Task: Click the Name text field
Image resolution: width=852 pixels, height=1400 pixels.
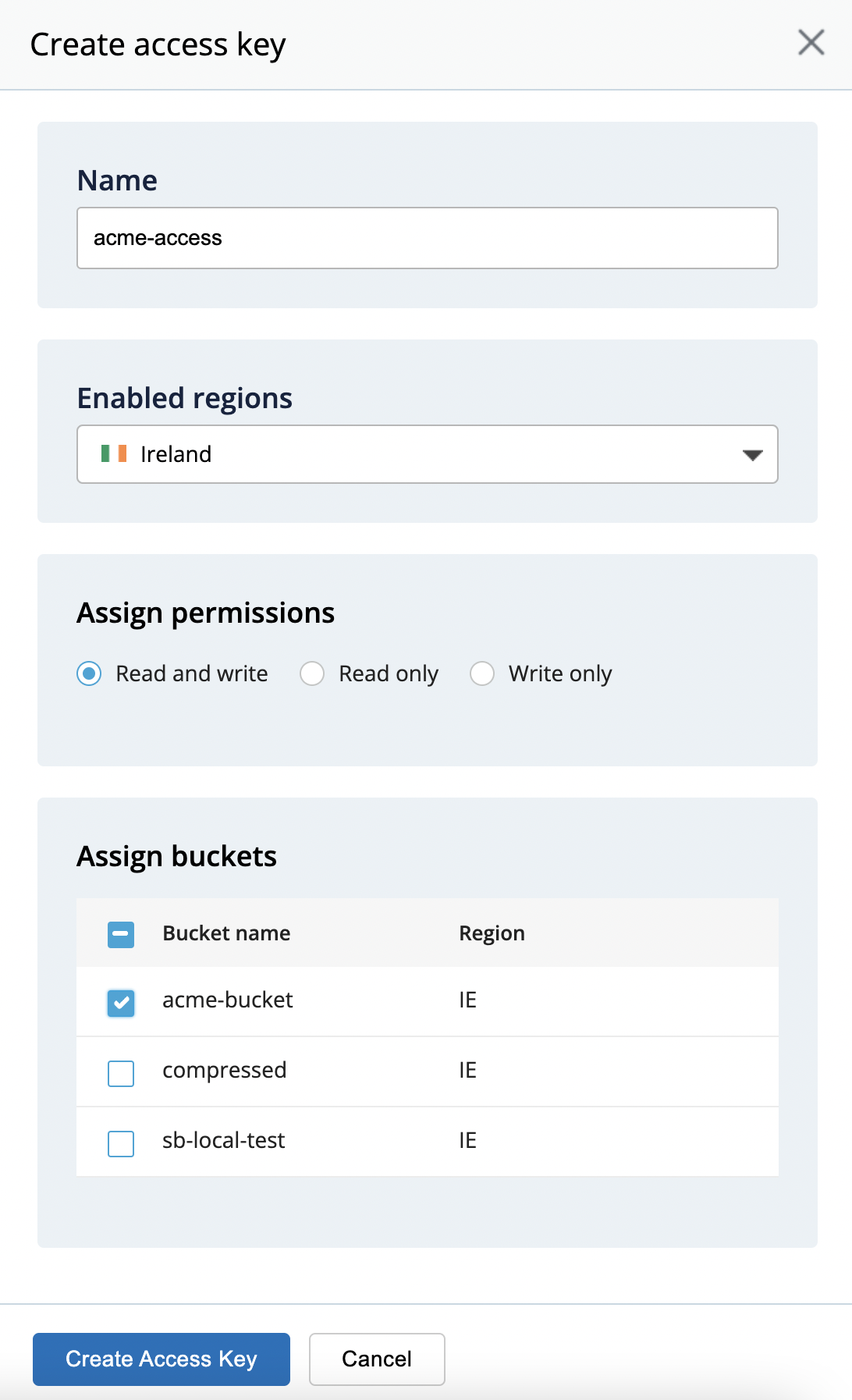Action: tap(427, 238)
